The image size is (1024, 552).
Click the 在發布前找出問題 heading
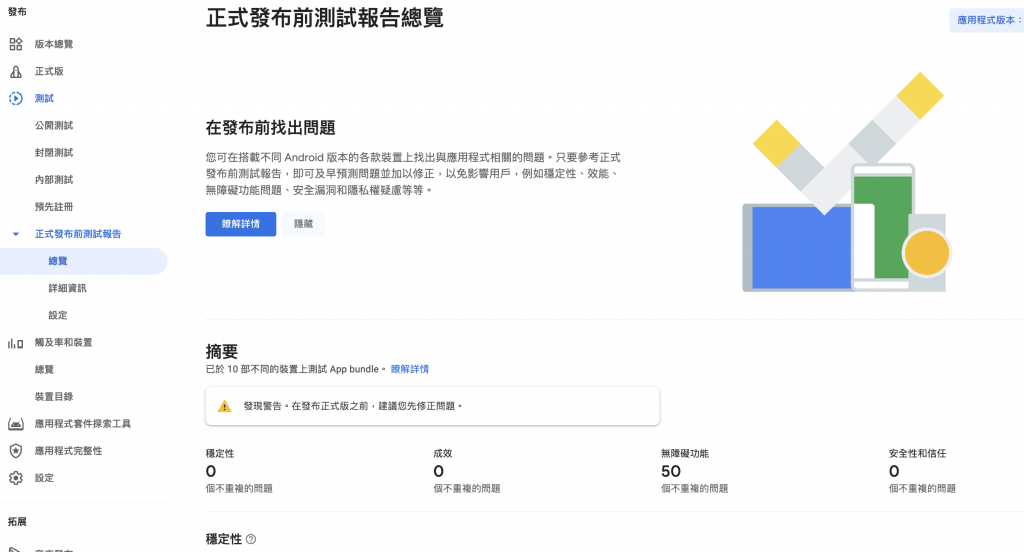click(270, 128)
